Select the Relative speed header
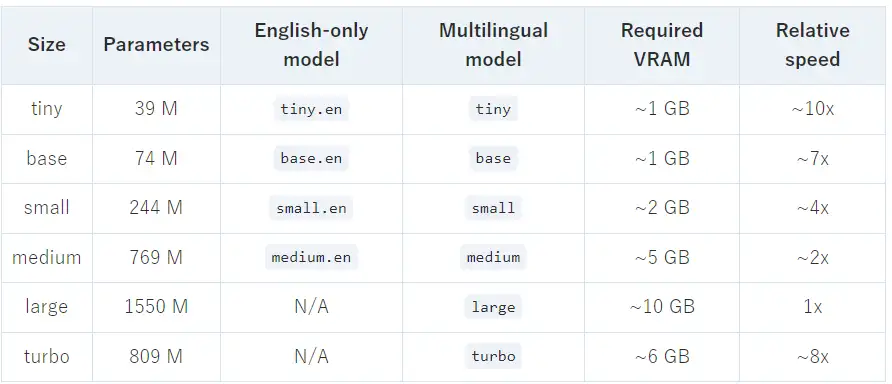 point(812,44)
